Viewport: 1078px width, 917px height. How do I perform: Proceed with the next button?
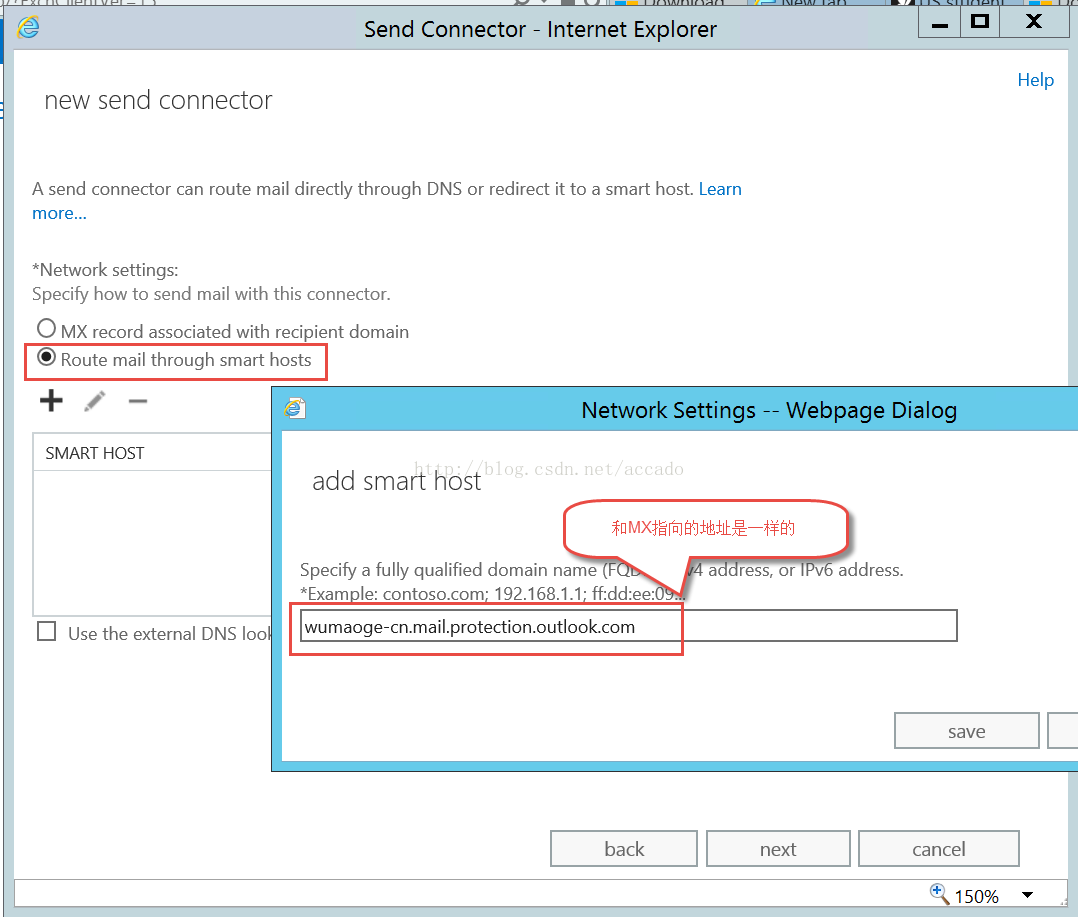point(778,849)
